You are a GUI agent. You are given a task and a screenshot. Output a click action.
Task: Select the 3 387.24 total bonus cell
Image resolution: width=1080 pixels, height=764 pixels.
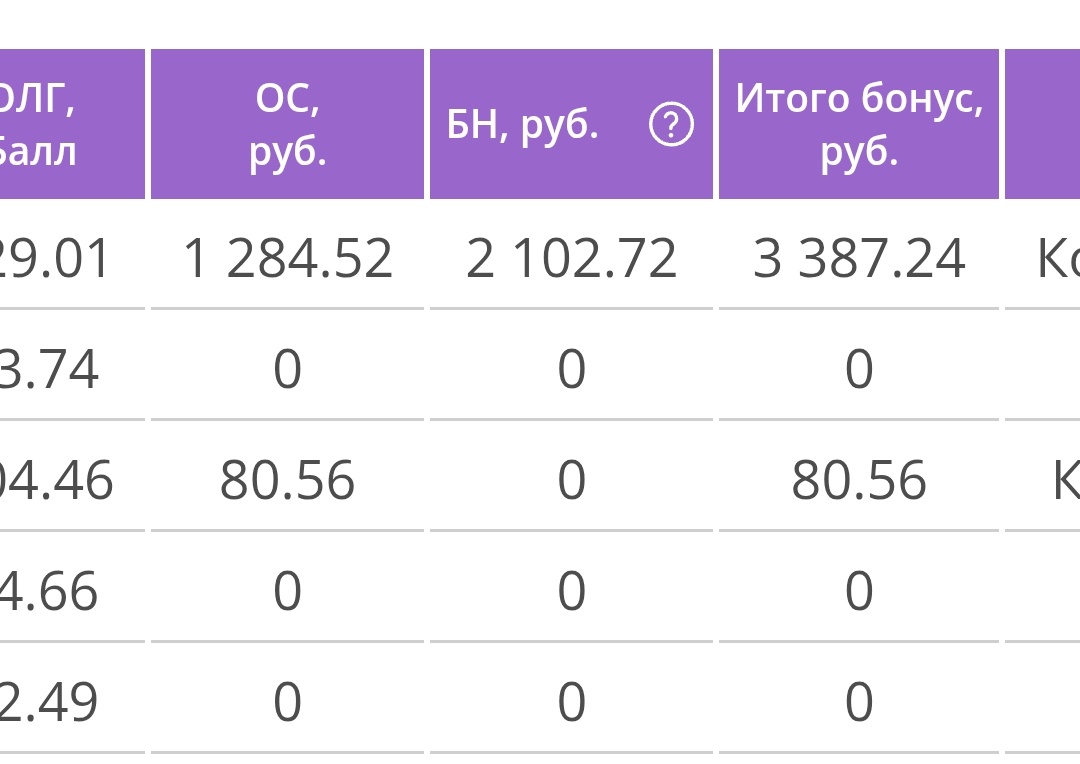click(859, 258)
